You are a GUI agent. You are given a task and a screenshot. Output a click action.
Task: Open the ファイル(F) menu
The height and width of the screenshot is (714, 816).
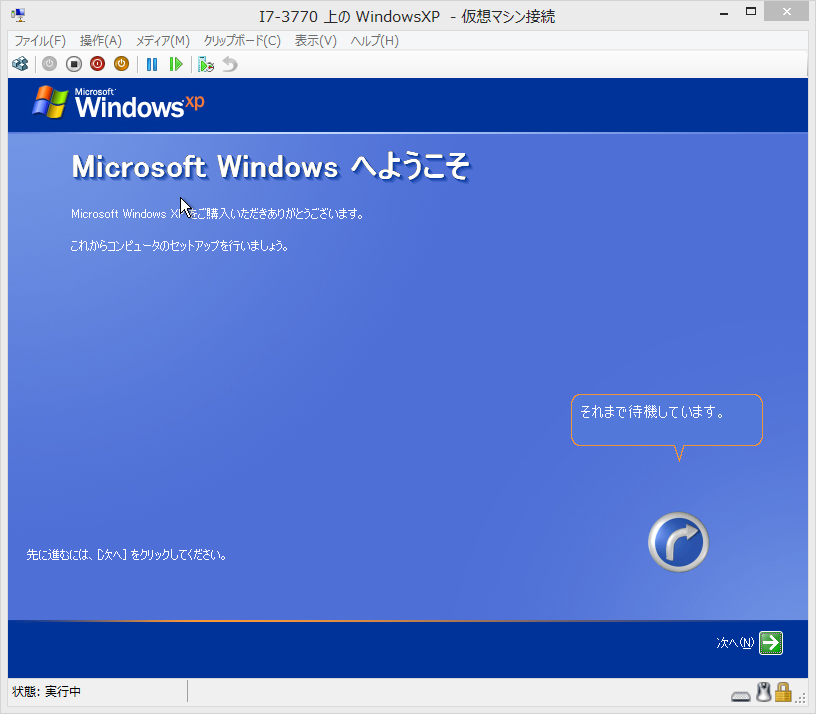[x=40, y=41]
